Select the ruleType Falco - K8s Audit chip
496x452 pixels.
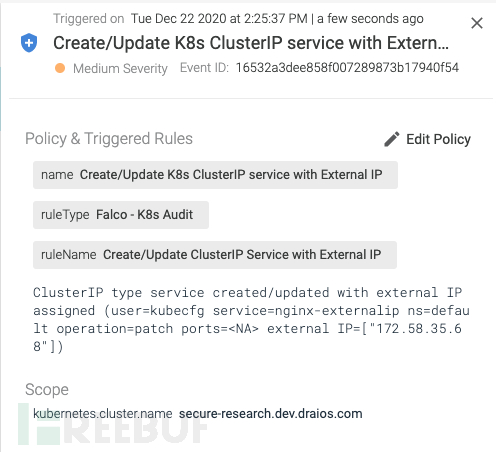click(x=121, y=215)
